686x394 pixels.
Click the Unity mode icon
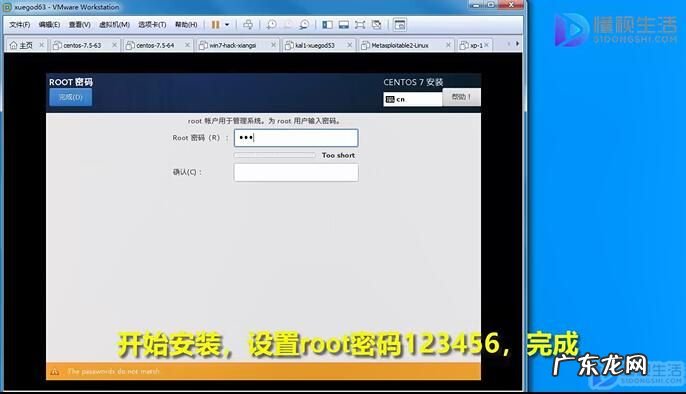coord(377,25)
